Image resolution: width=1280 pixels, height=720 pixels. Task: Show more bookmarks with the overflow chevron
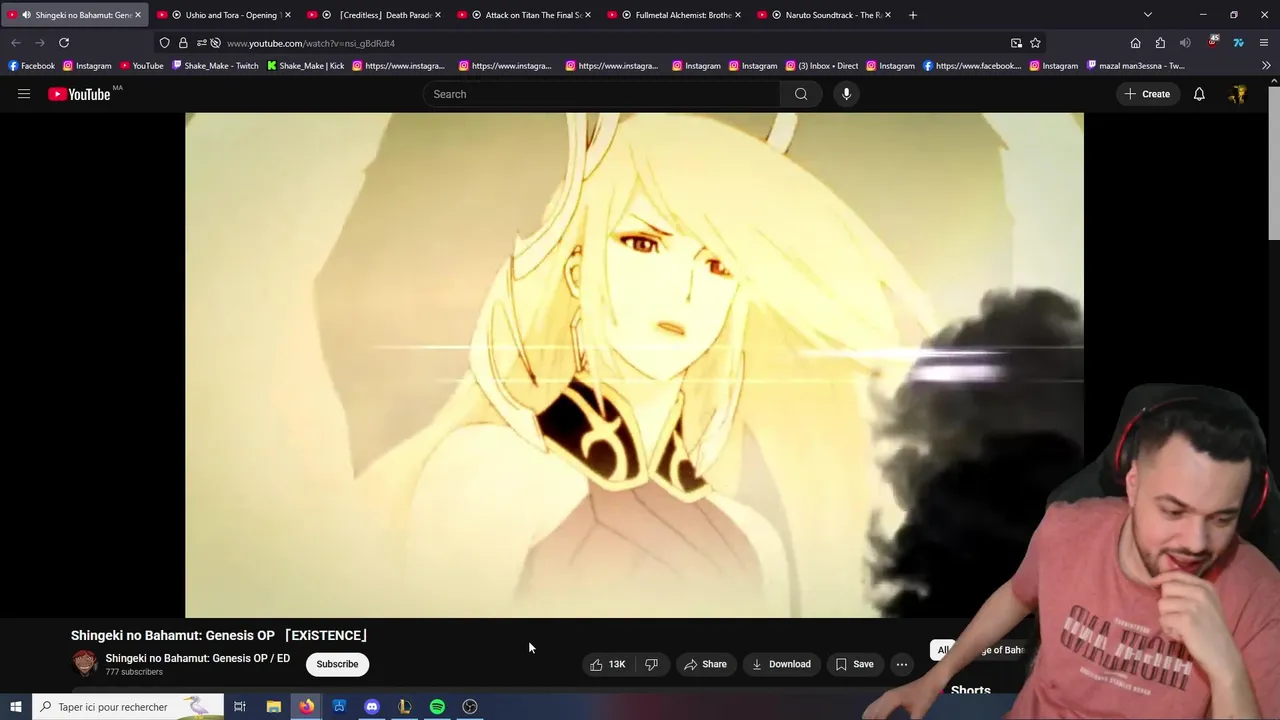(x=1266, y=66)
